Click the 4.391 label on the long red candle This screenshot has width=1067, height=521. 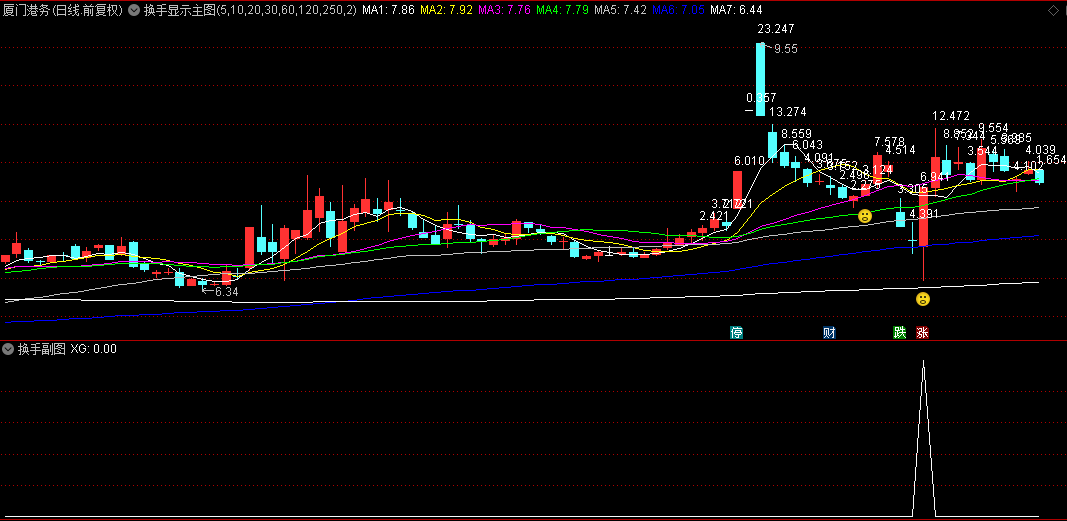pyautogui.click(x=924, y=214)
